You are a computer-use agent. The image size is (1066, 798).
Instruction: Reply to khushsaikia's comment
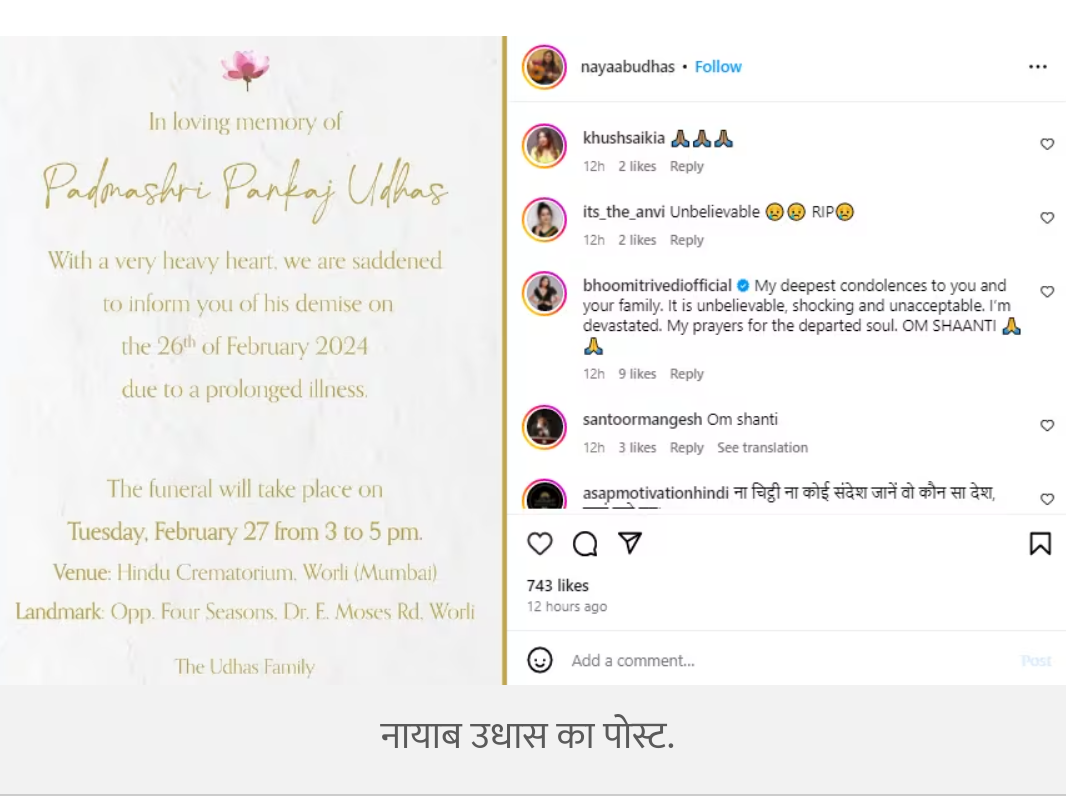[x=687, y=167]
